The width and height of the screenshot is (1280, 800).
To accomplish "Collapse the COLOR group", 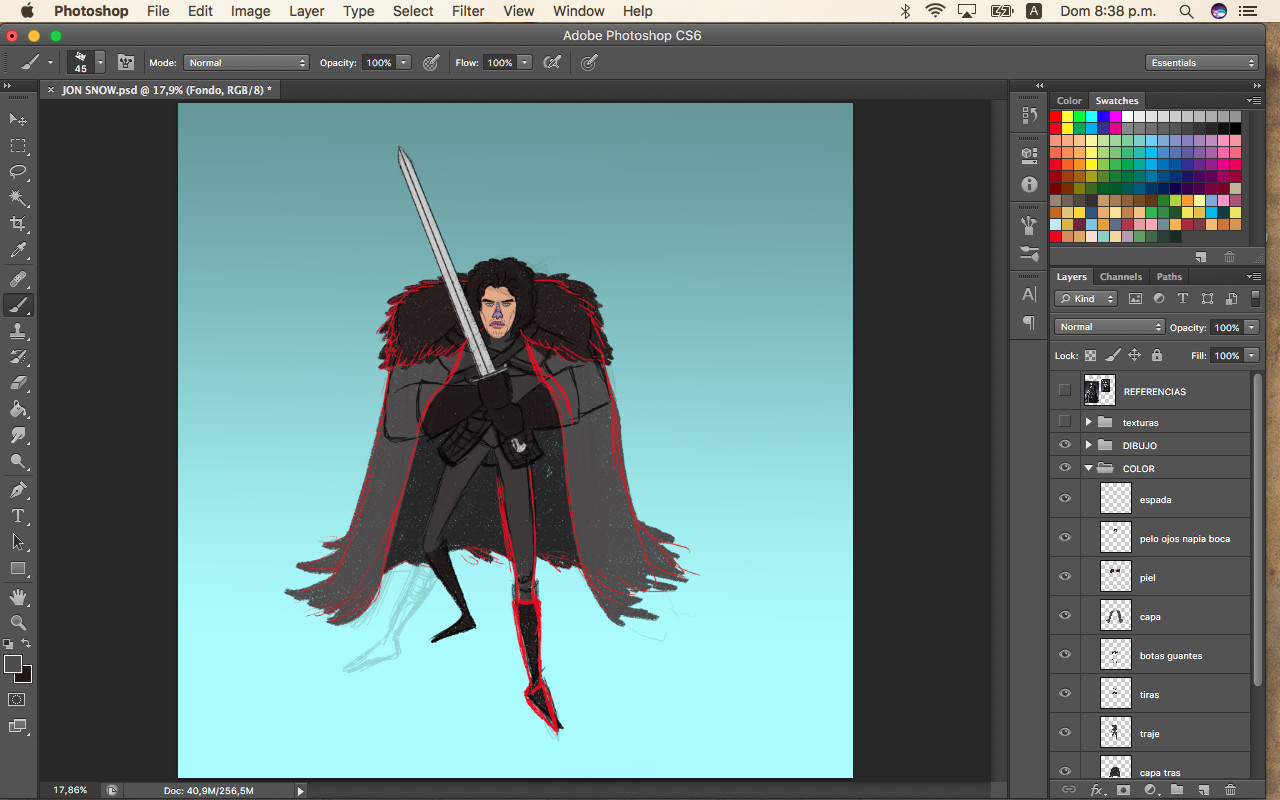I will pyautogui.click(x=1088, y=468).
